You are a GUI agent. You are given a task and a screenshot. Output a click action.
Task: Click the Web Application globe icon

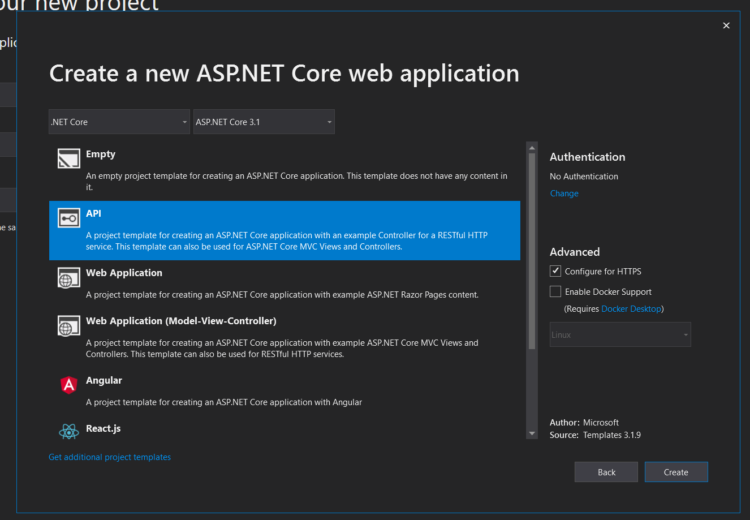tap(69, 278)
